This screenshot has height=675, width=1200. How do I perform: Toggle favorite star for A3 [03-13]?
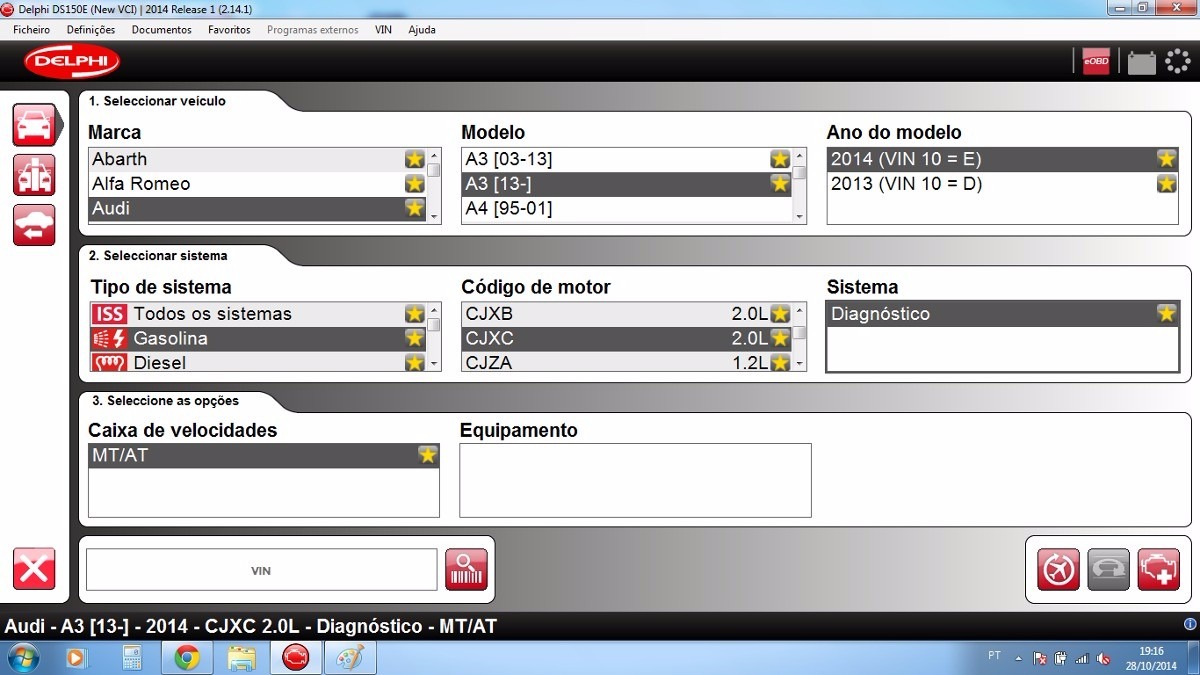(780, 159)
